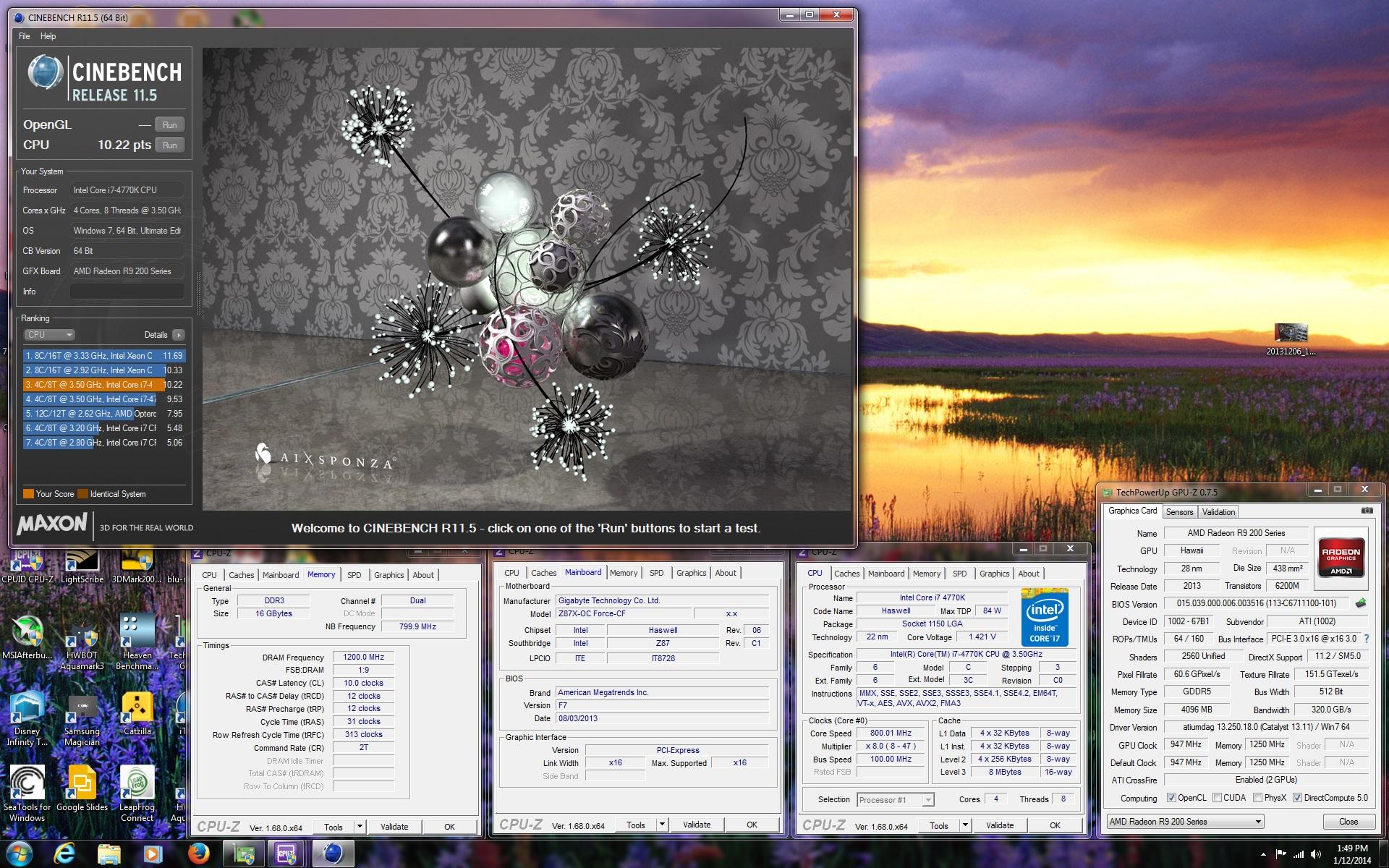Launch Internet Explorer from the taskbar
Image resolution: width=1389 pixels, height=868 pixels.
[65, 854]
